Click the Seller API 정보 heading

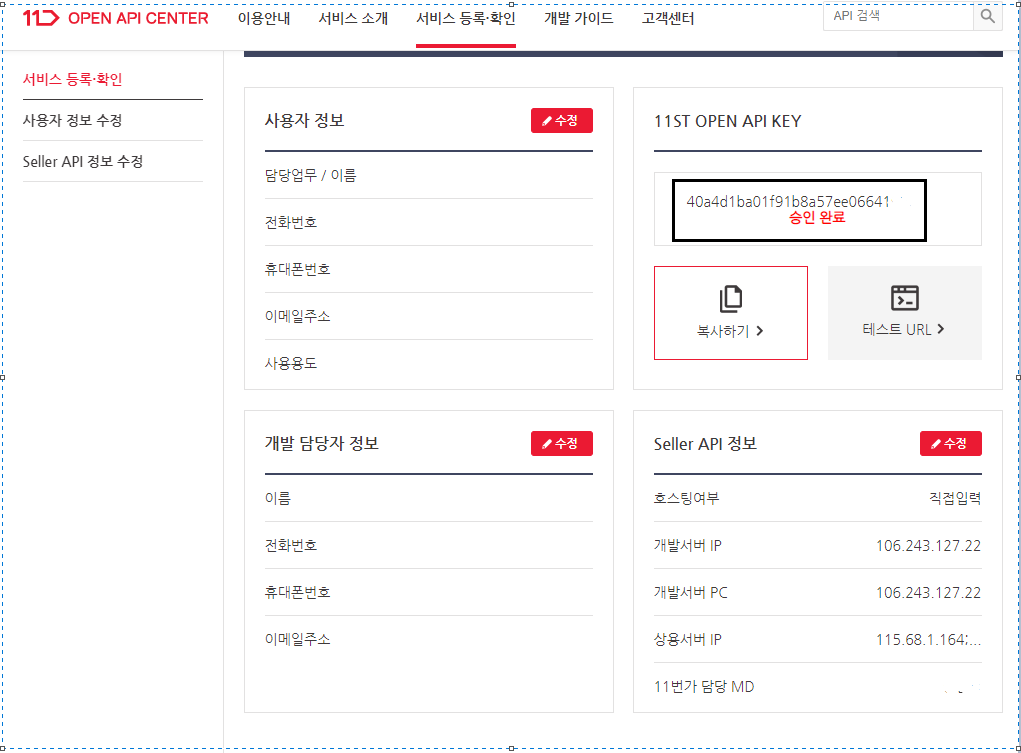705,444
